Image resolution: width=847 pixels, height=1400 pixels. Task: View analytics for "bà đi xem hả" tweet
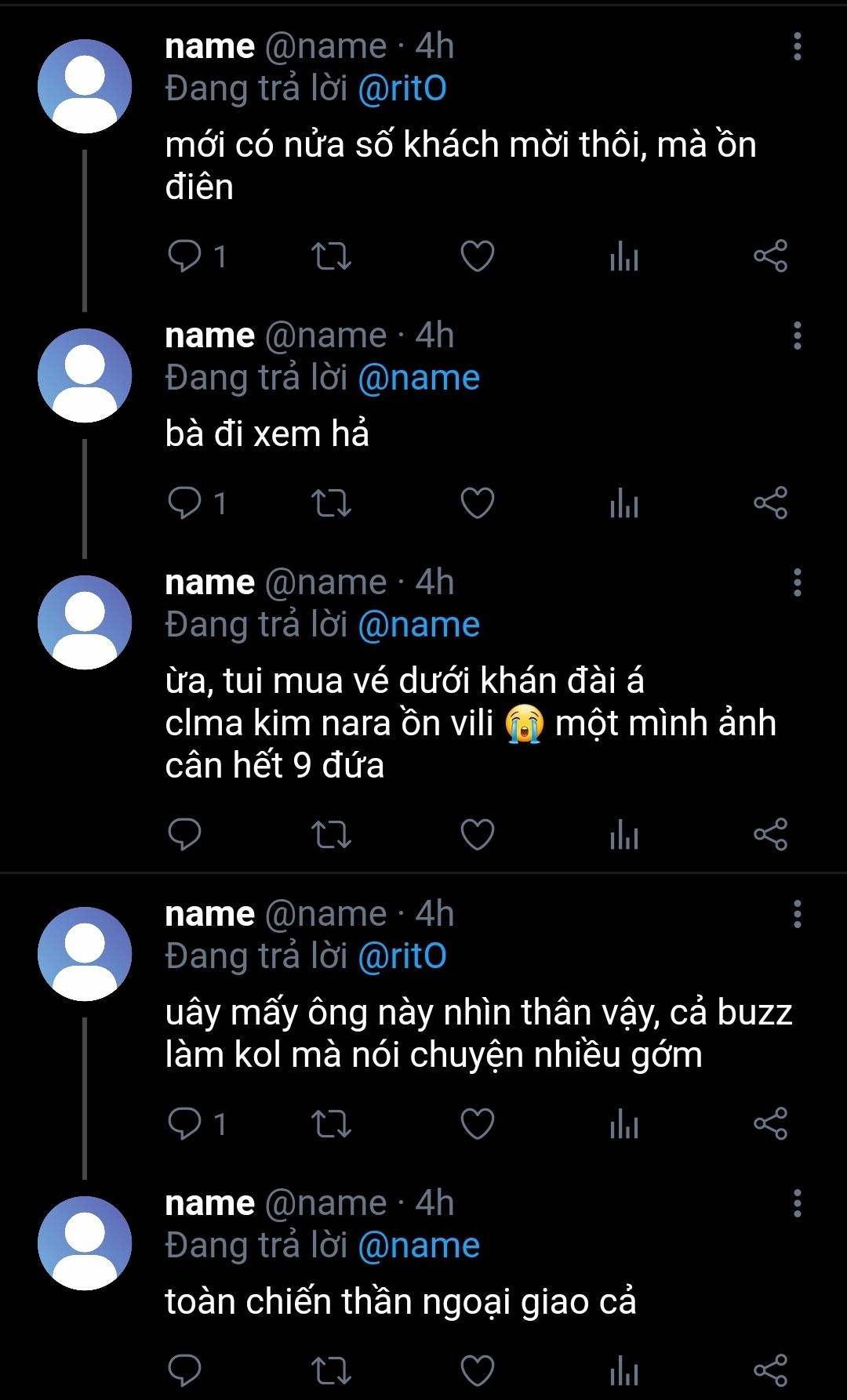tap(624, 503)
